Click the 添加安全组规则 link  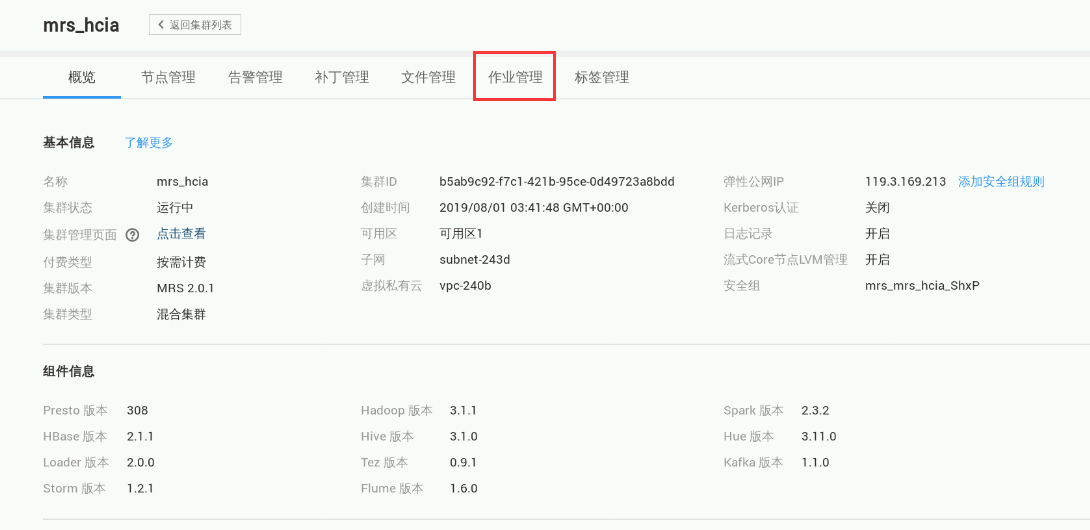point(1001,182)
